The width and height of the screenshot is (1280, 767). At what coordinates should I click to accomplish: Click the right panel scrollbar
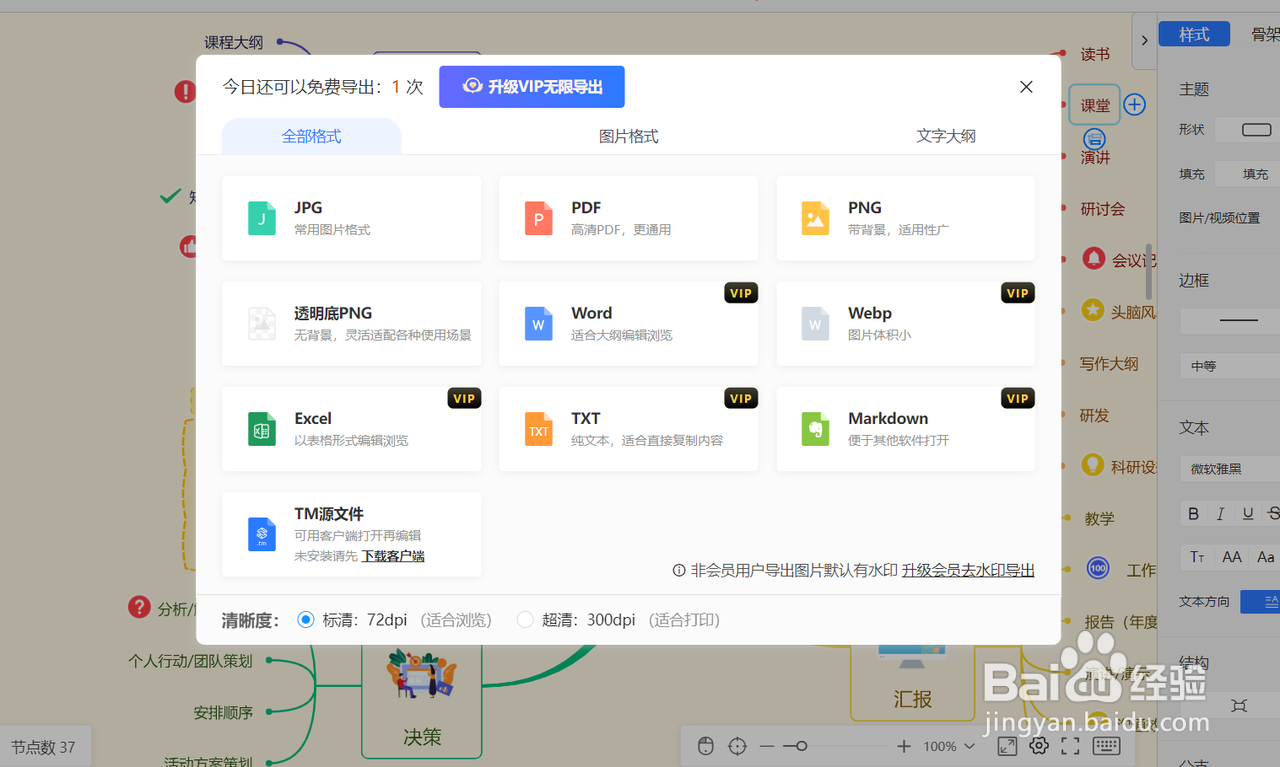[1149, 272]
